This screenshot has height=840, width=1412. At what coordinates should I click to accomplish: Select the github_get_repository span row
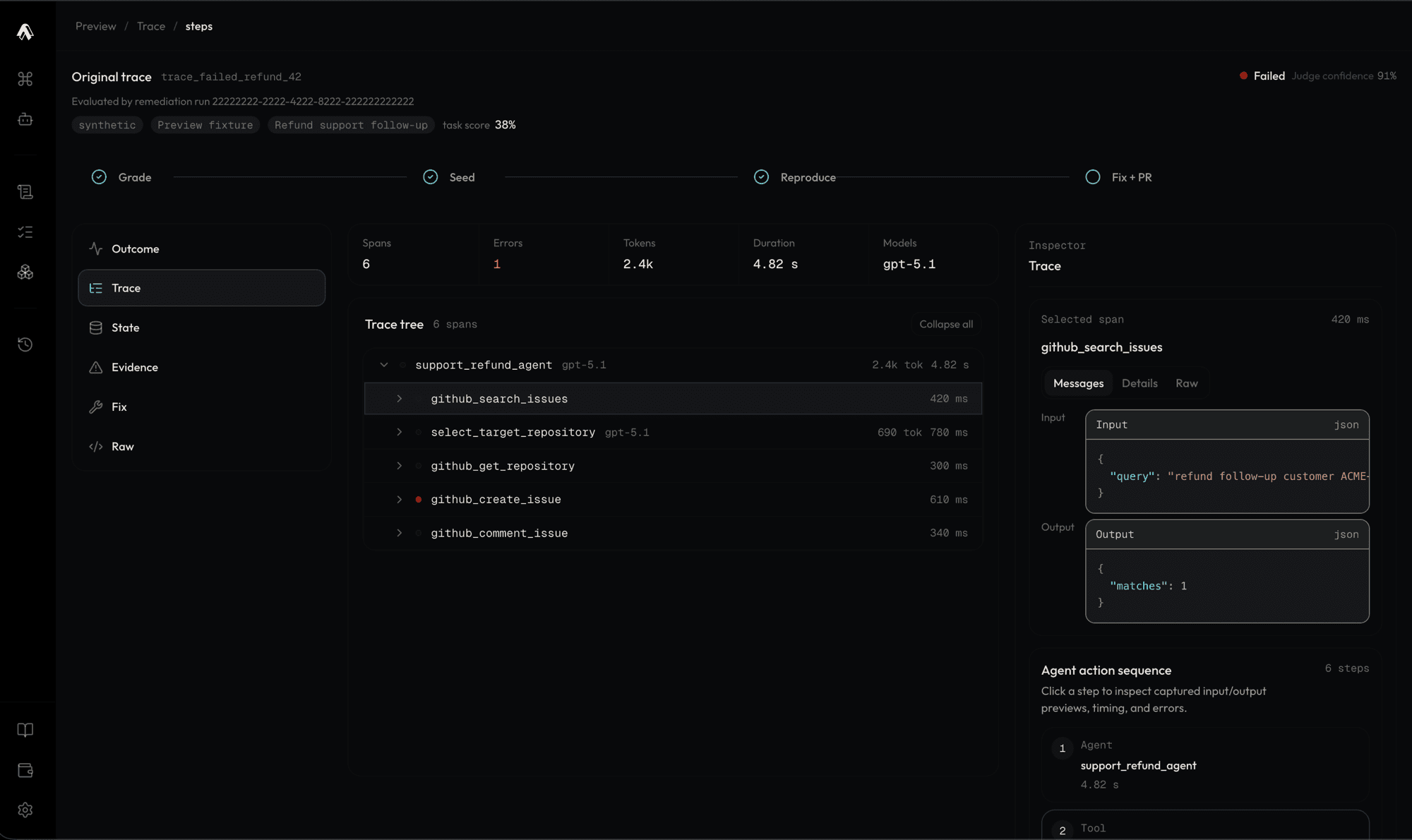click(673, 466)
